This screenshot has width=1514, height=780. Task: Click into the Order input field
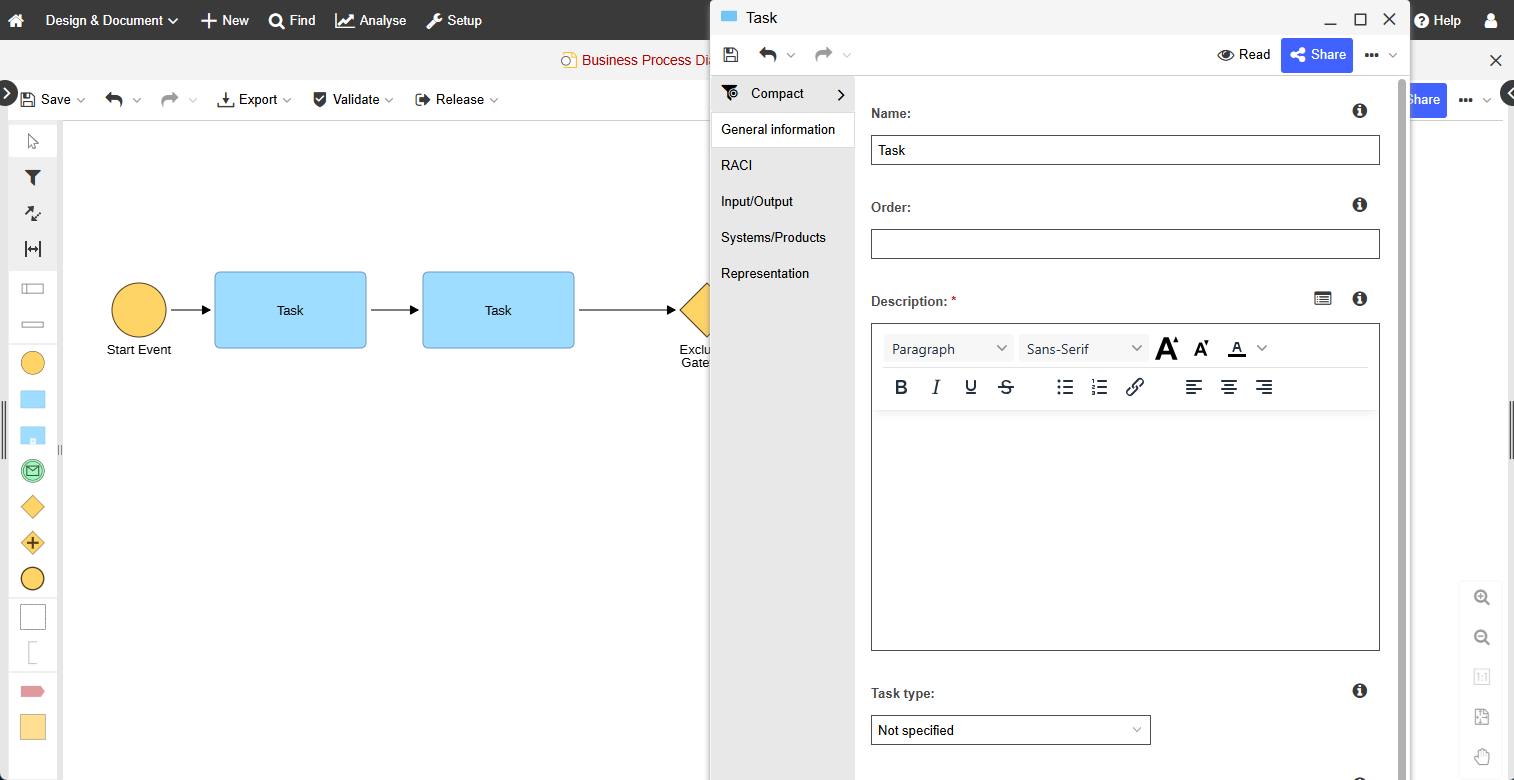[1125, 244]
